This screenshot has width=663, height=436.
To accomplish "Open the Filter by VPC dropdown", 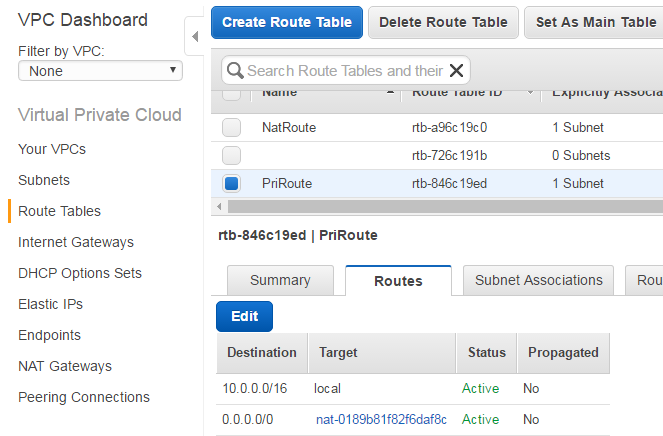I will coord(101,71).
